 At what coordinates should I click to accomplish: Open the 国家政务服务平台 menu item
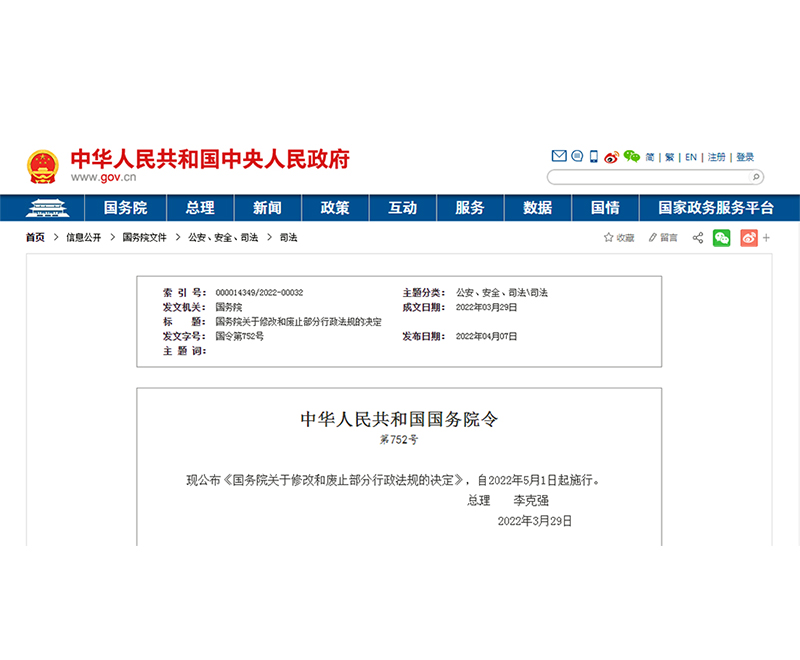coord(716,208)
